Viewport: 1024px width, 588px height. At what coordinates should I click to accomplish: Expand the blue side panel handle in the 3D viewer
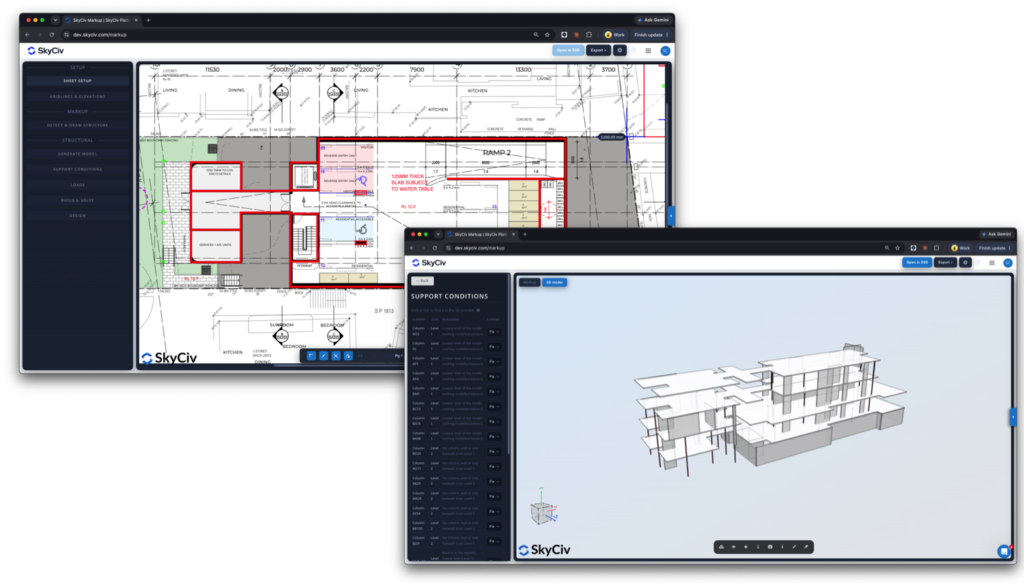[1013, 417]
